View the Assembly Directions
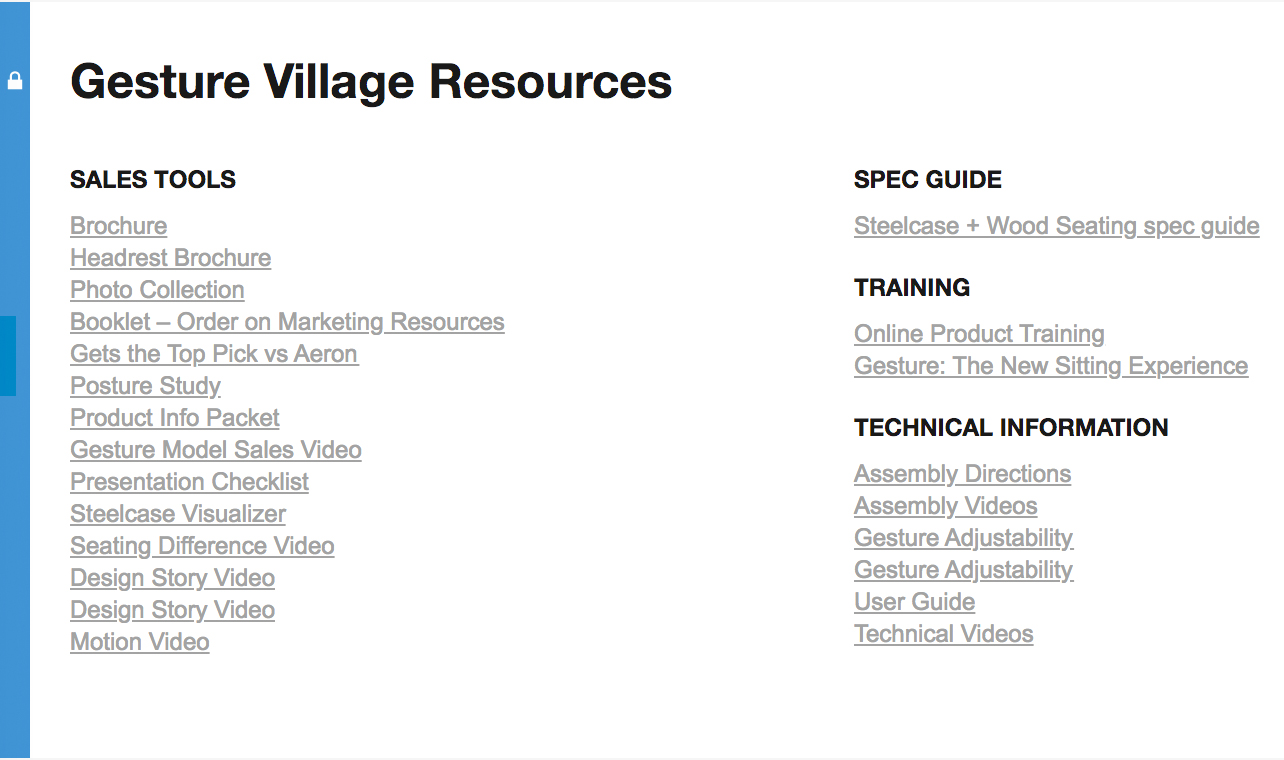This screenshot has width=1284, height=760. (x=962, y=474)
